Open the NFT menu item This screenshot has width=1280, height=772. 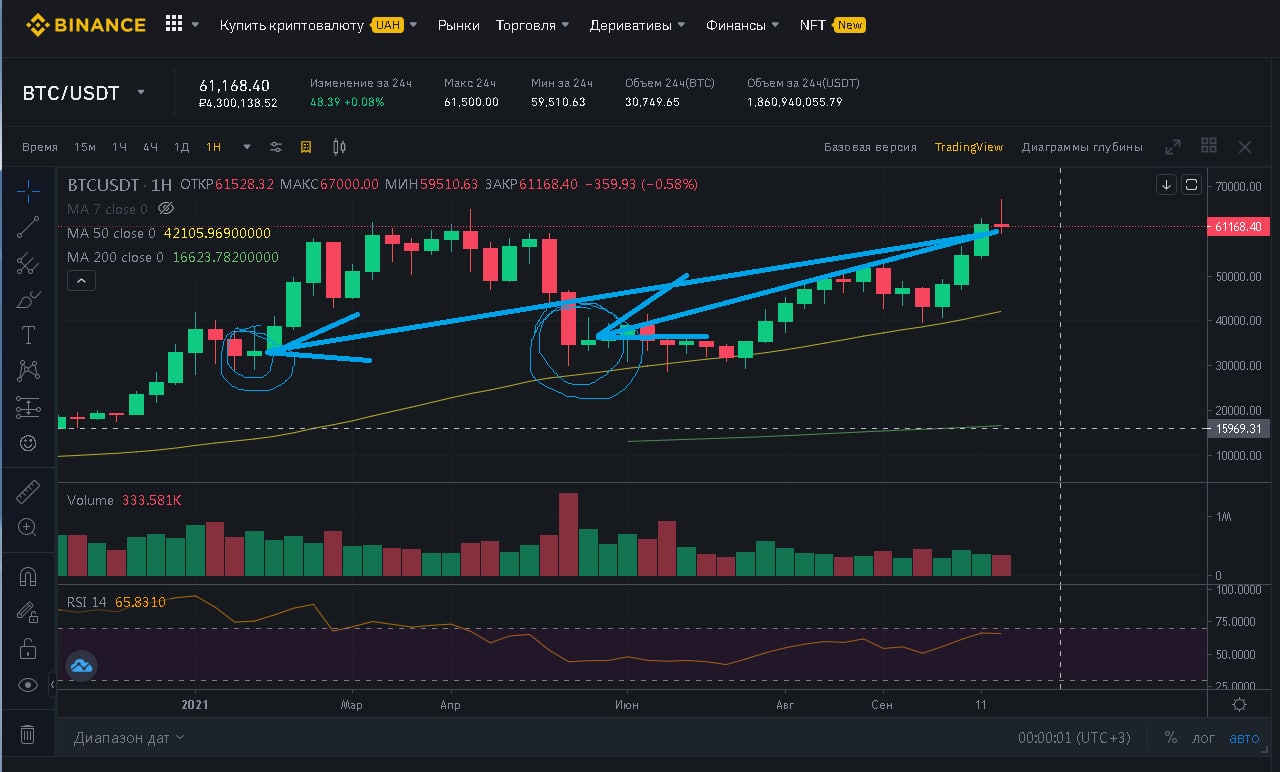[832, 25]
